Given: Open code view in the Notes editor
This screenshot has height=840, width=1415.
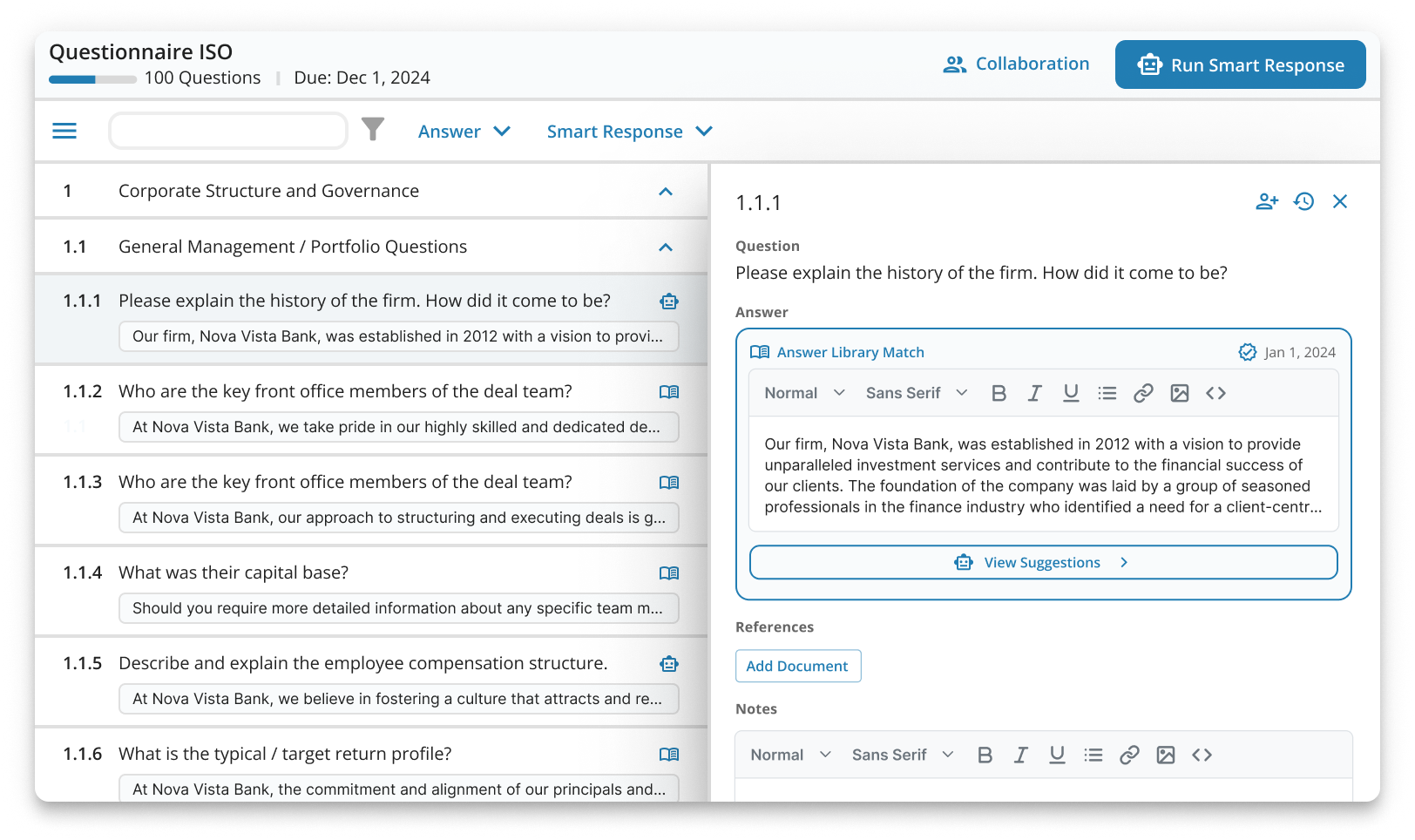Looking at the screenshot, I should pos(1202,755).
